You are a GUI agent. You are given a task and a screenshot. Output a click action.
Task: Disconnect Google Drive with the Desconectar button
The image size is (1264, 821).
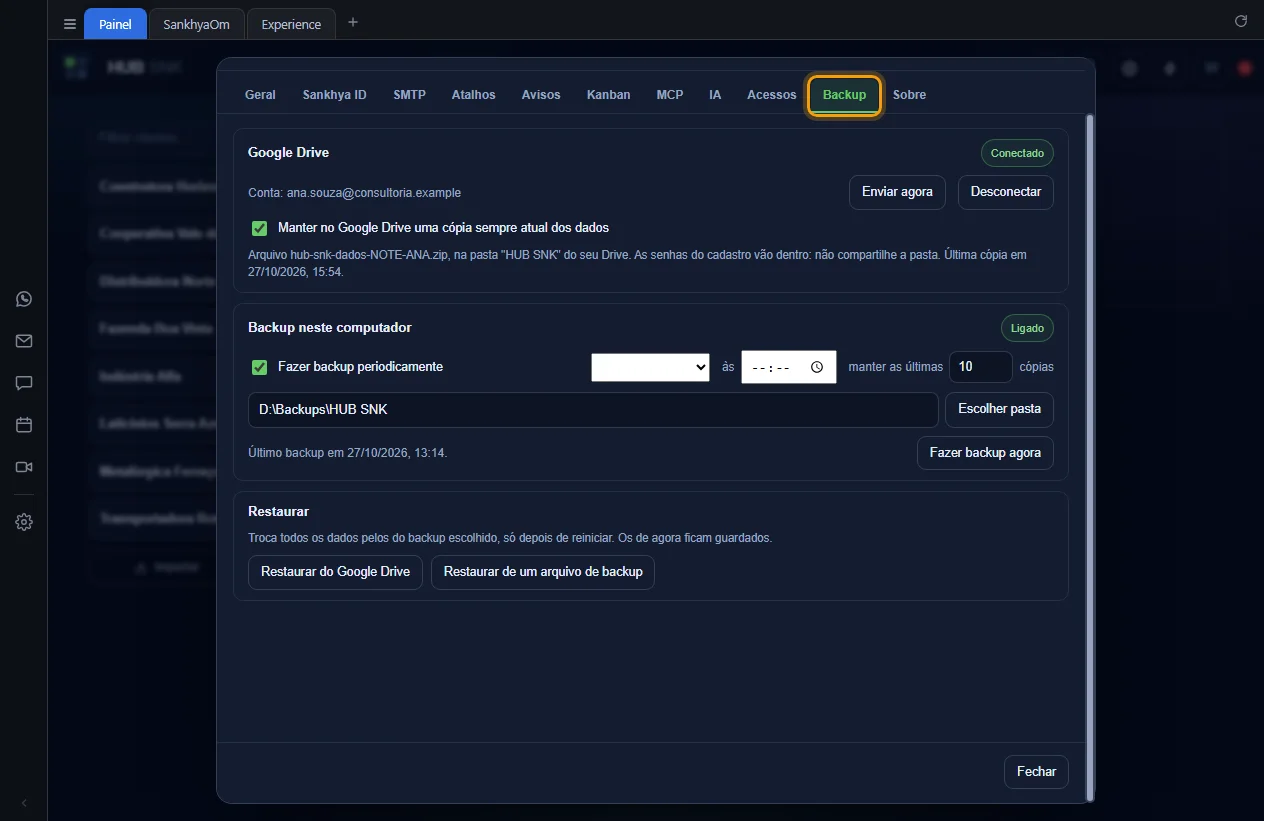pyautogui.click(x=1006, y=192)
